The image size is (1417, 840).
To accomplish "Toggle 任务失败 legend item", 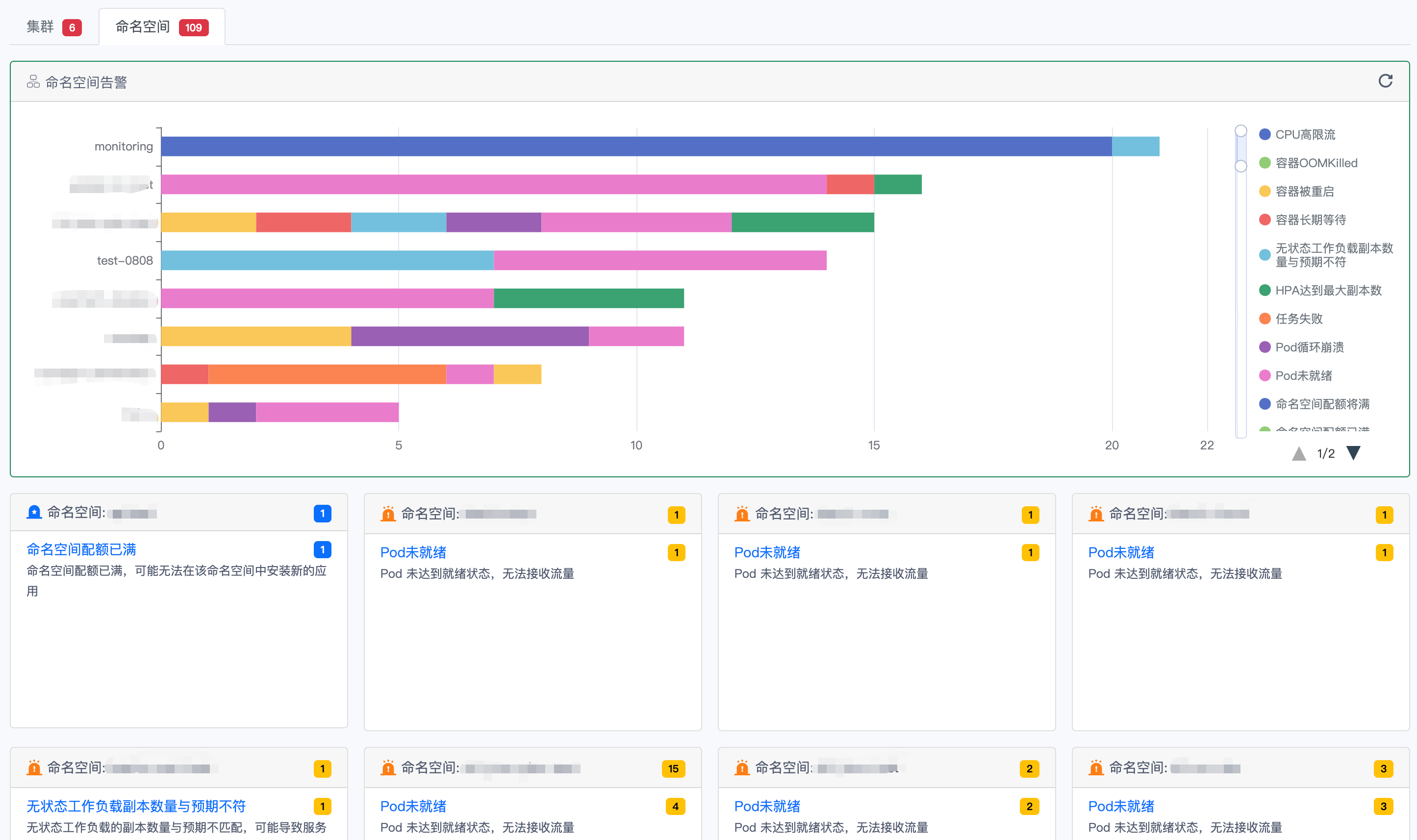I will (x=1298, y=319).
